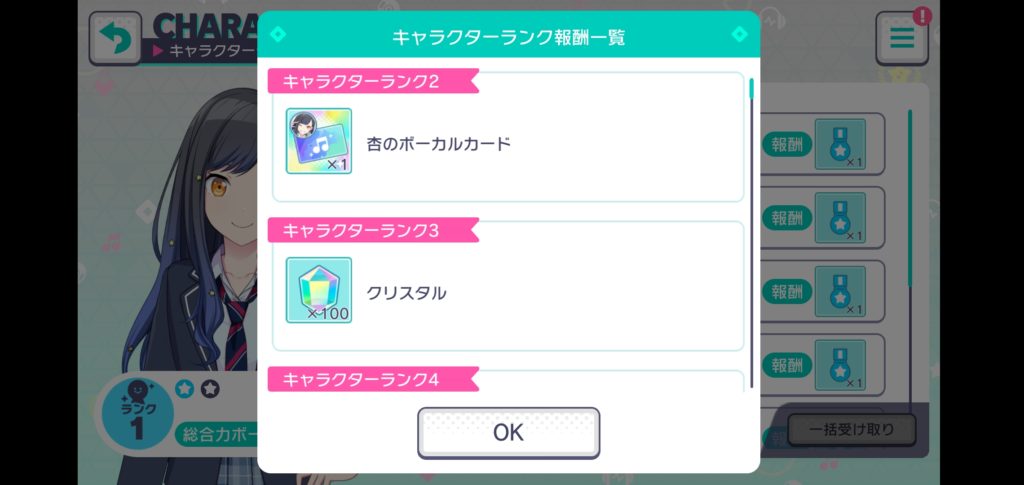Click An's vocal card reward icon
1024x485 pixels.
(x=319, y=141)
